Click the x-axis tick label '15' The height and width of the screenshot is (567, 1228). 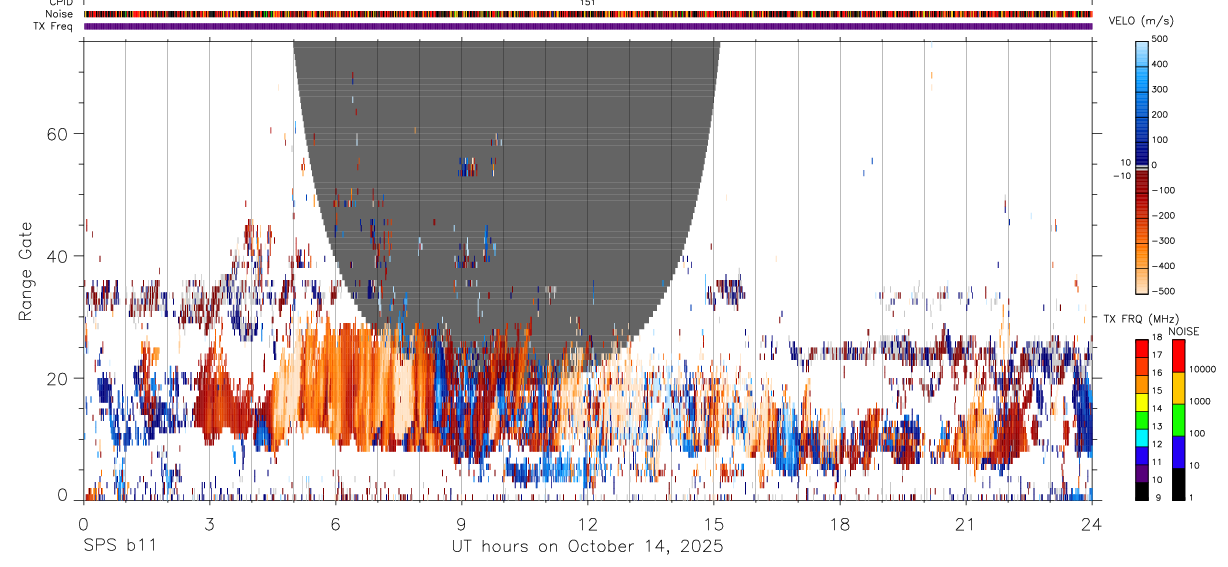(714, 524)
